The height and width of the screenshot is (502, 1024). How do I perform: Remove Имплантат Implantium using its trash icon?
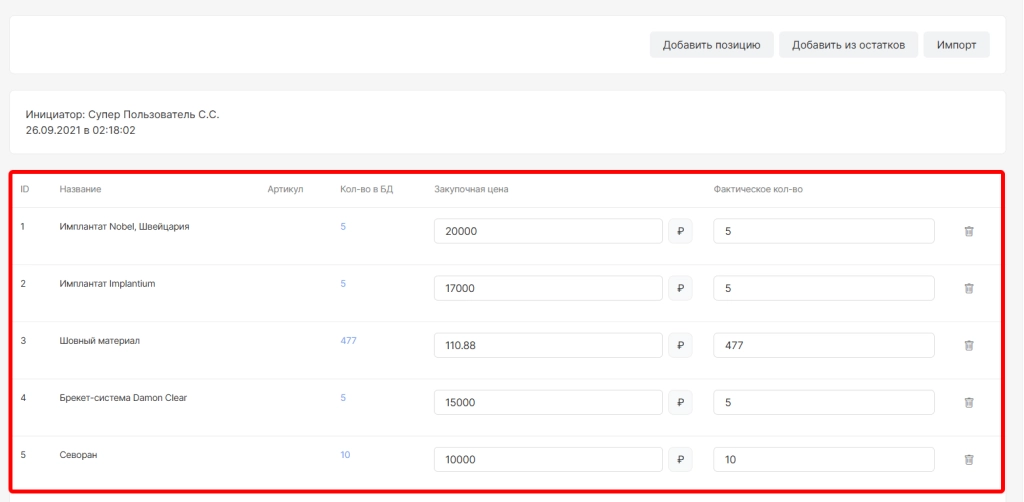pyautogui.click(x=968, y=288)
